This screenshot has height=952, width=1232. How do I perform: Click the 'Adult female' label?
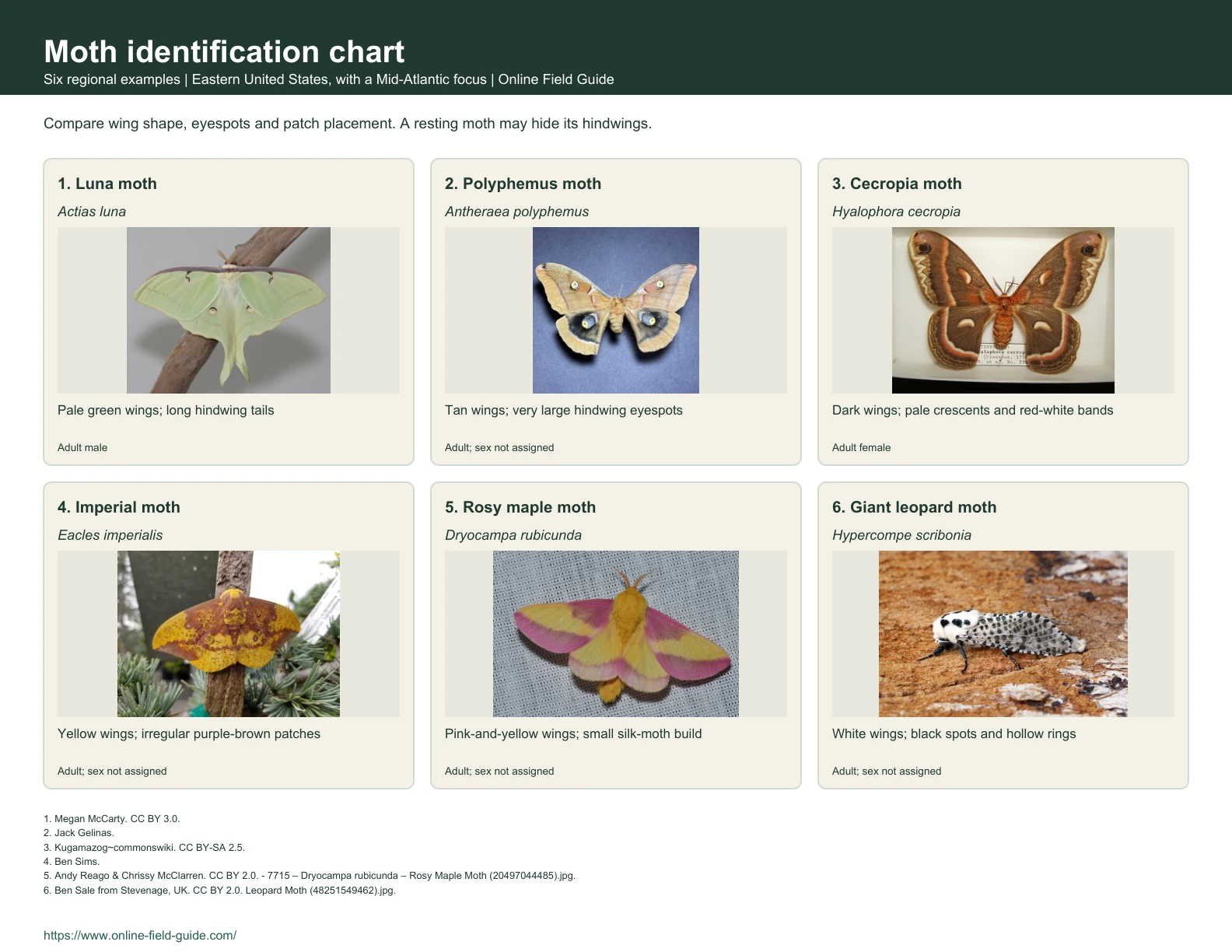pos(862,447)
